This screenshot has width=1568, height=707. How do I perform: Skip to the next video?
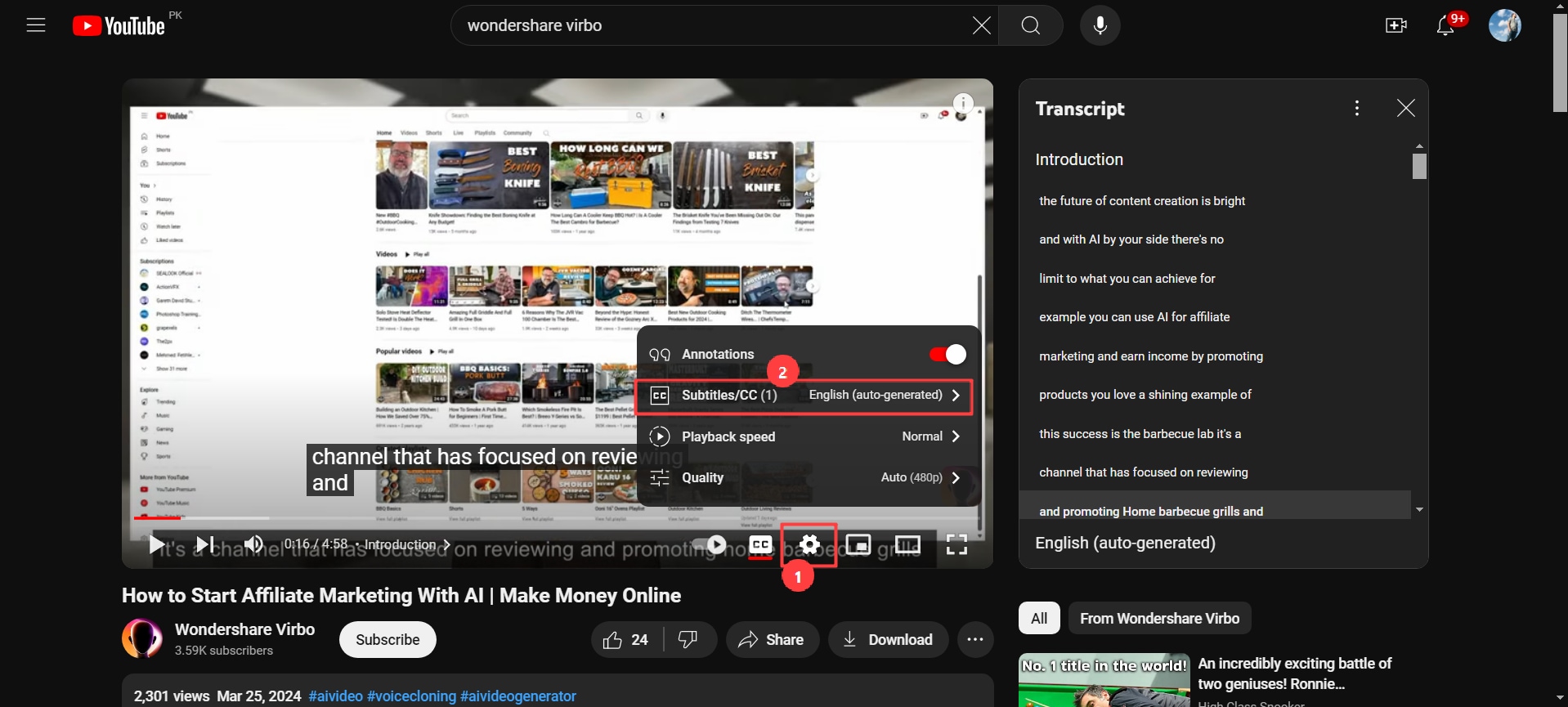204,544
